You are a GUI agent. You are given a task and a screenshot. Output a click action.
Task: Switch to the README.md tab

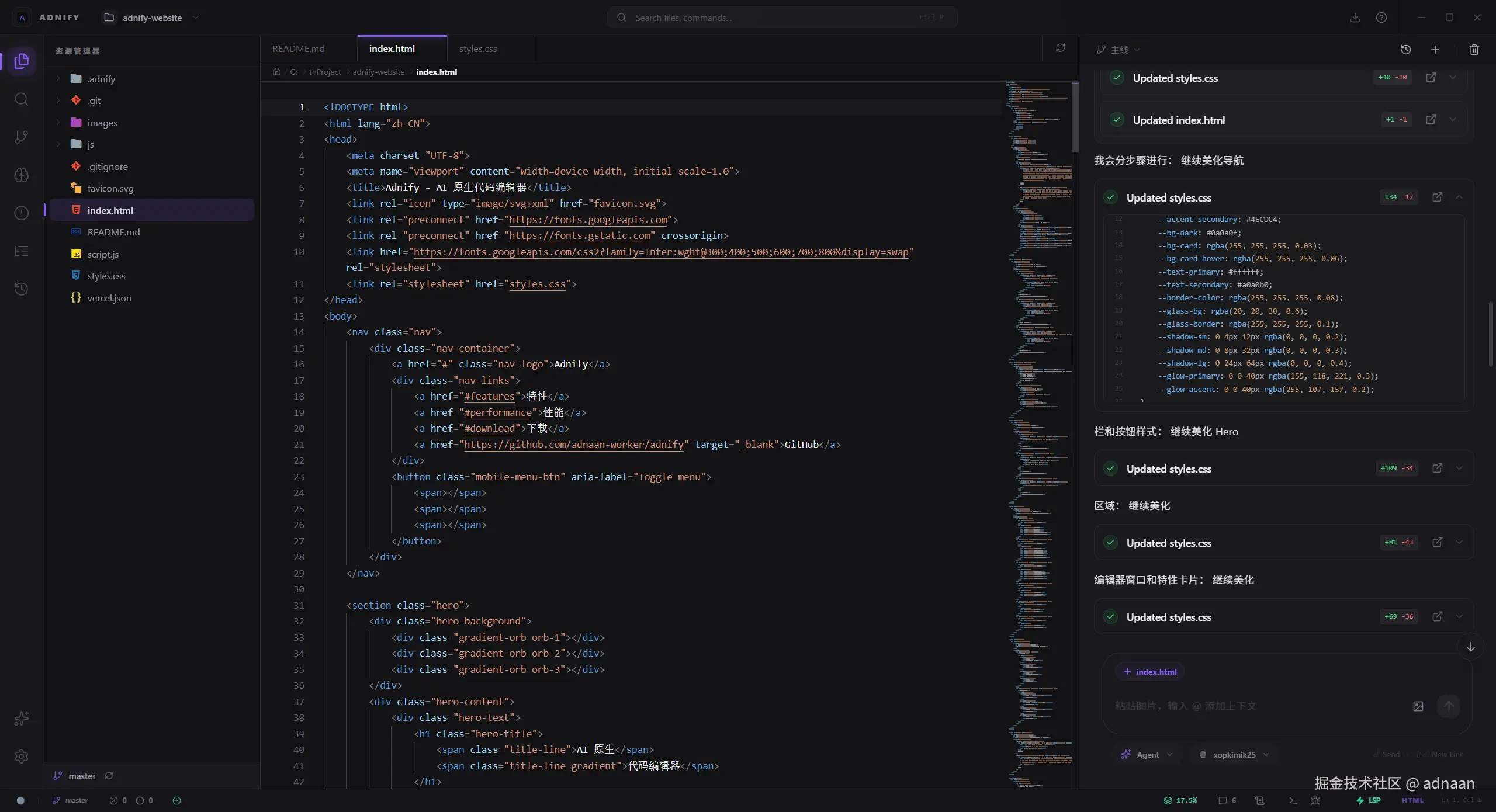(x=298, y=49)
